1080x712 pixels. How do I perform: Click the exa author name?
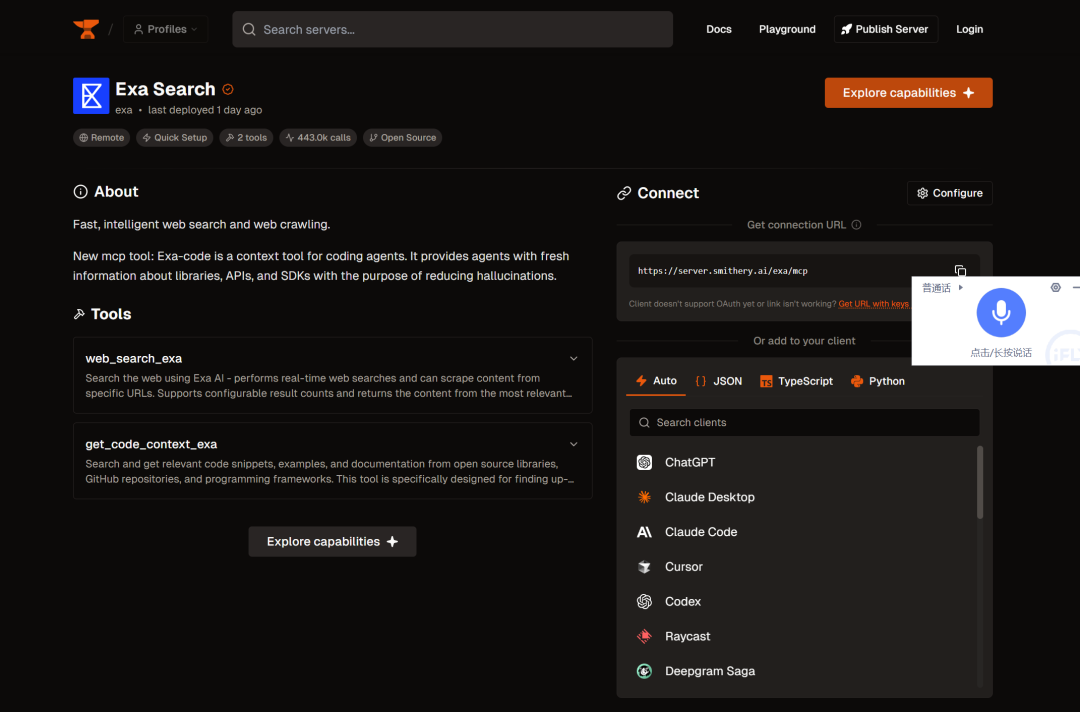pyautogui.click(x=123, y=110)
